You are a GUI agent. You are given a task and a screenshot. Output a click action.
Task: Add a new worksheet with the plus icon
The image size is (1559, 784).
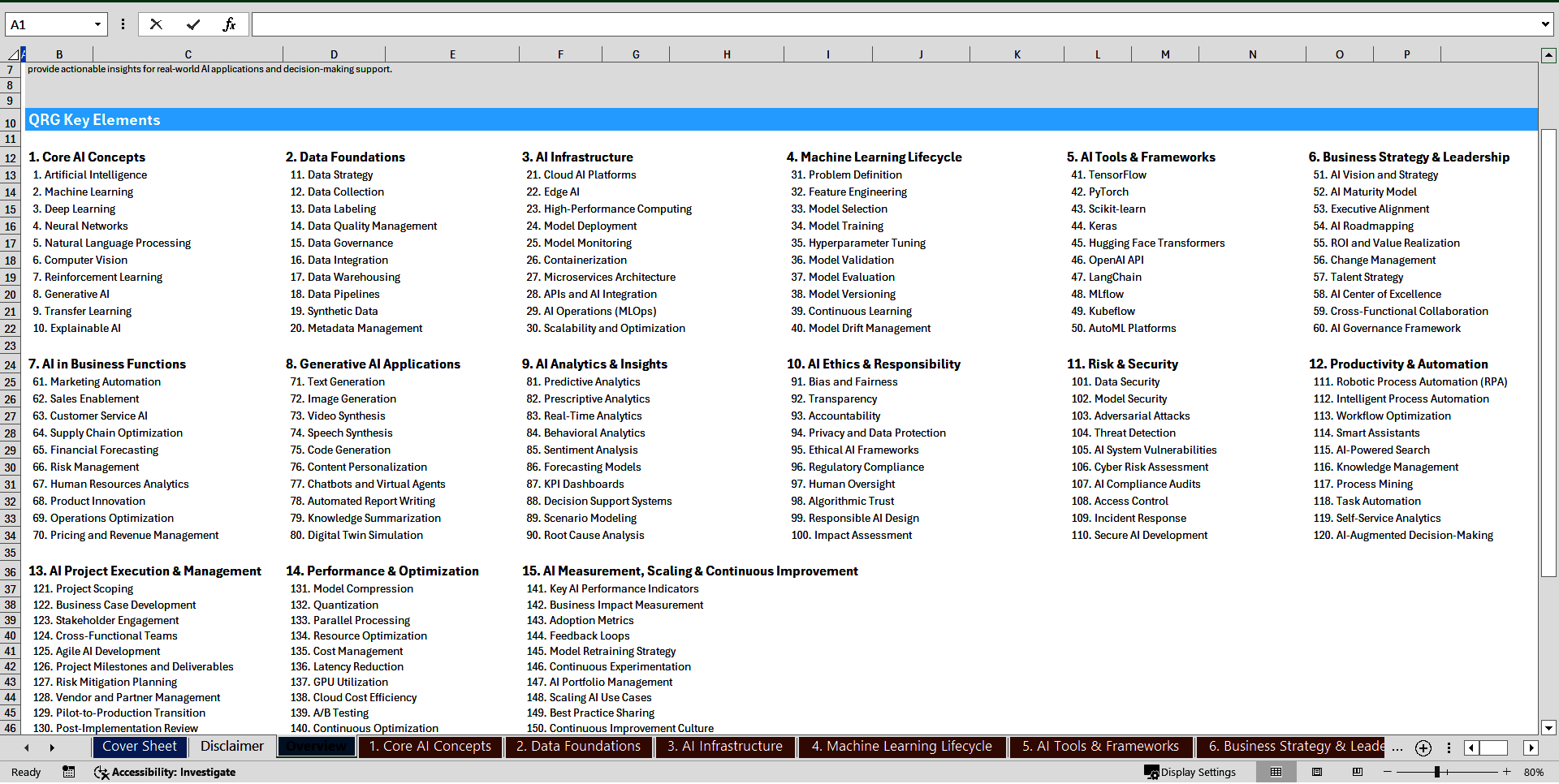click(x=1422, y=748)
